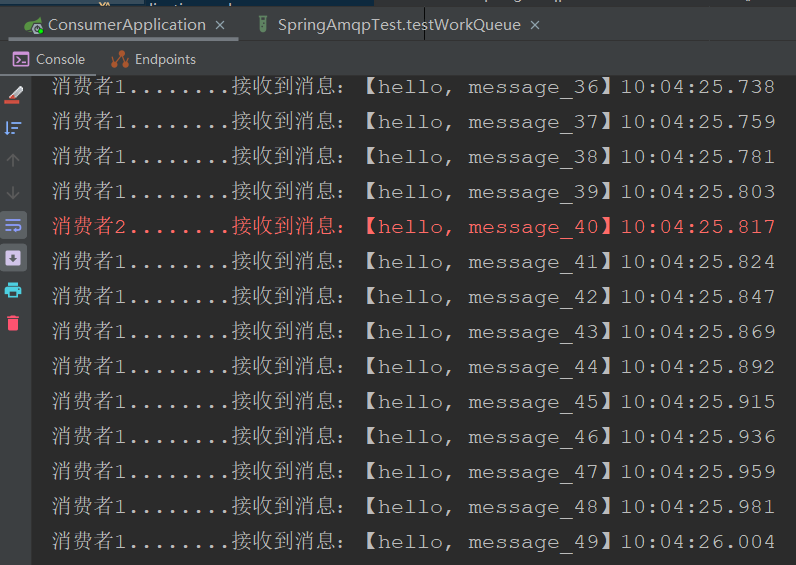The width and height of the screenshot is (796, 565).
Task: Print the console output
Action: tap(13, 290)
